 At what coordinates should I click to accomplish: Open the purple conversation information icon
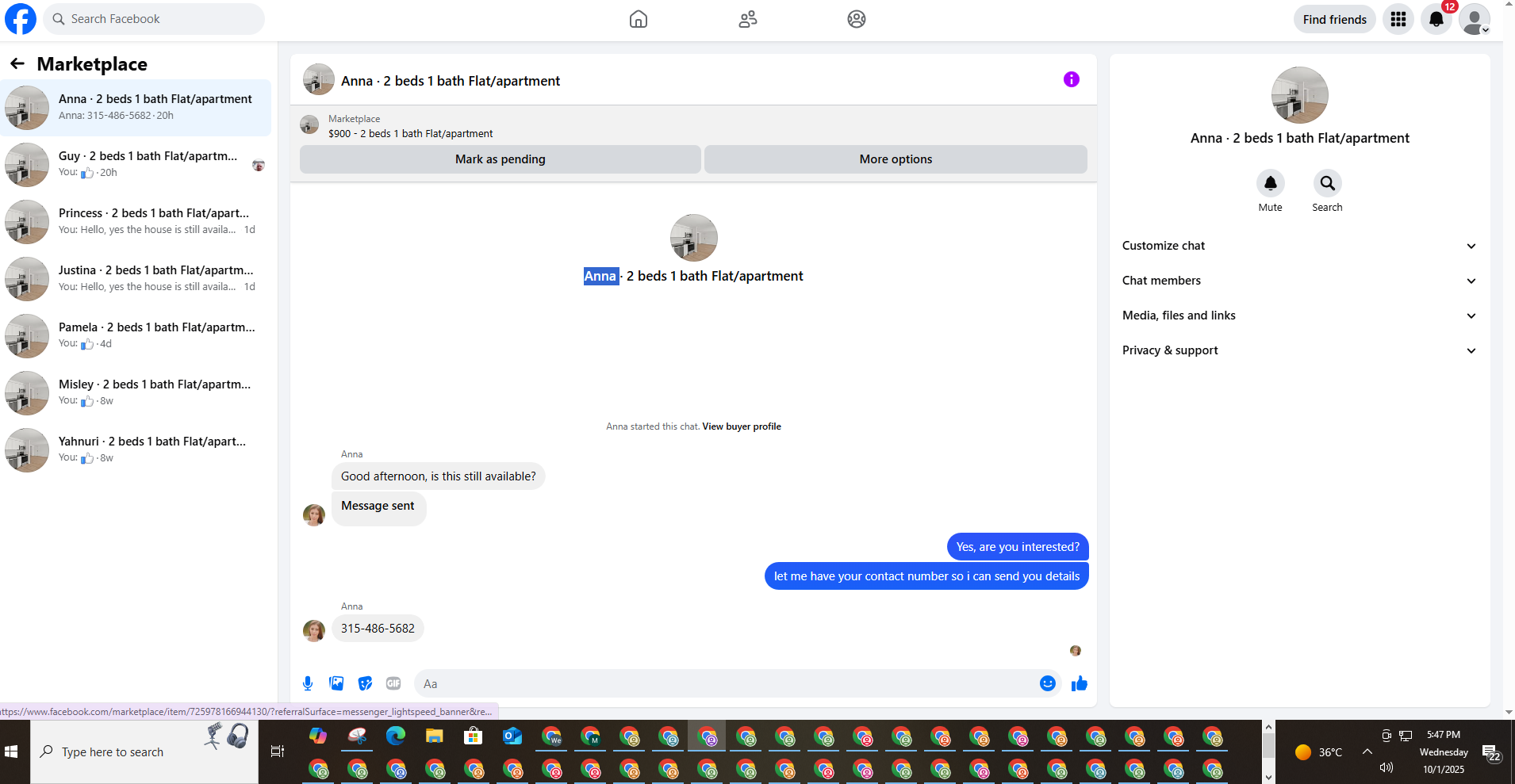click(1072, 79)
